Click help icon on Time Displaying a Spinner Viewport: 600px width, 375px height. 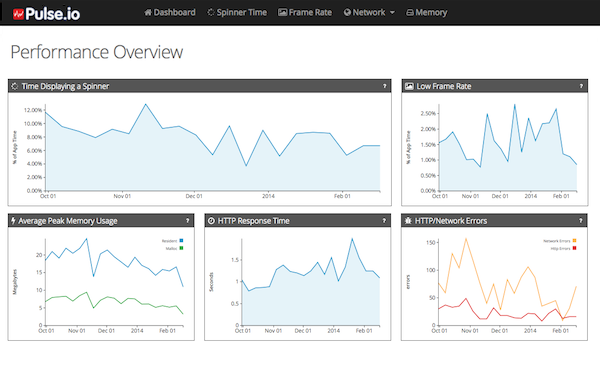[385, 86]
